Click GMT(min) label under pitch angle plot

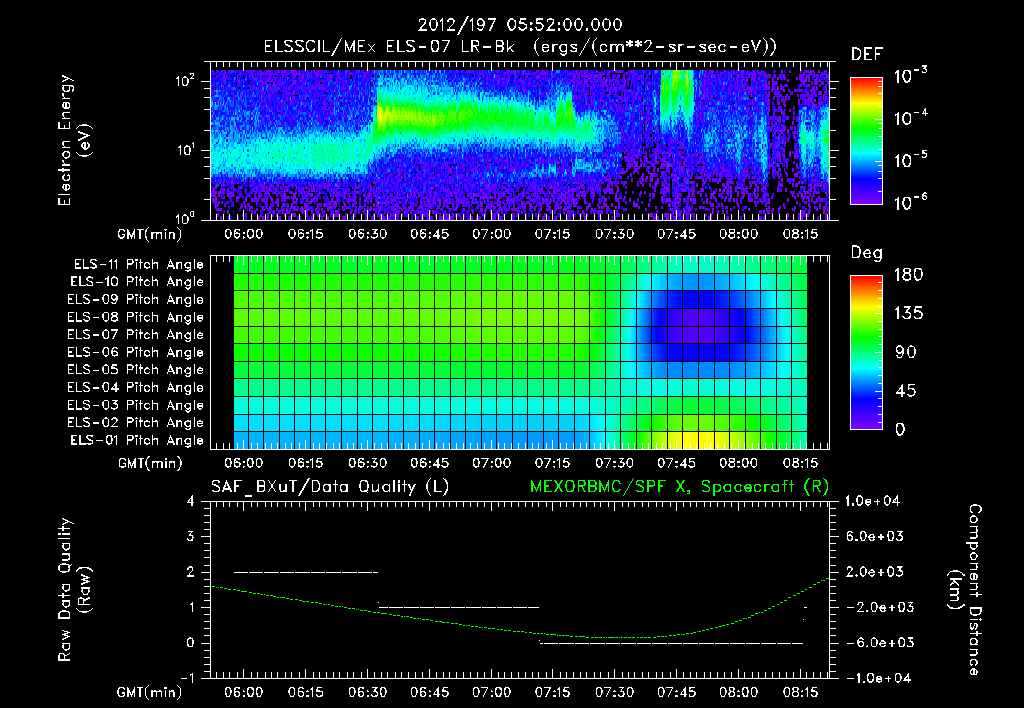(150, 464)
